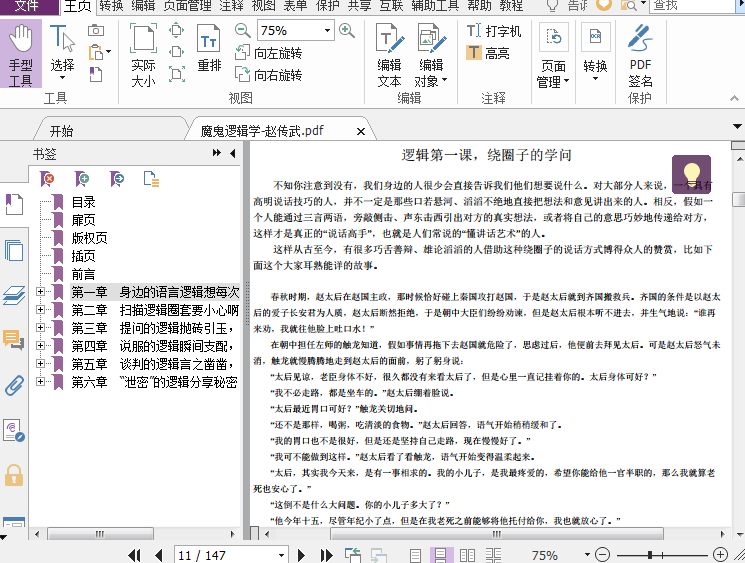Click the lightbulb tips button on page
The width and height of the screenshot is (745, 563).
coord(691,174)
